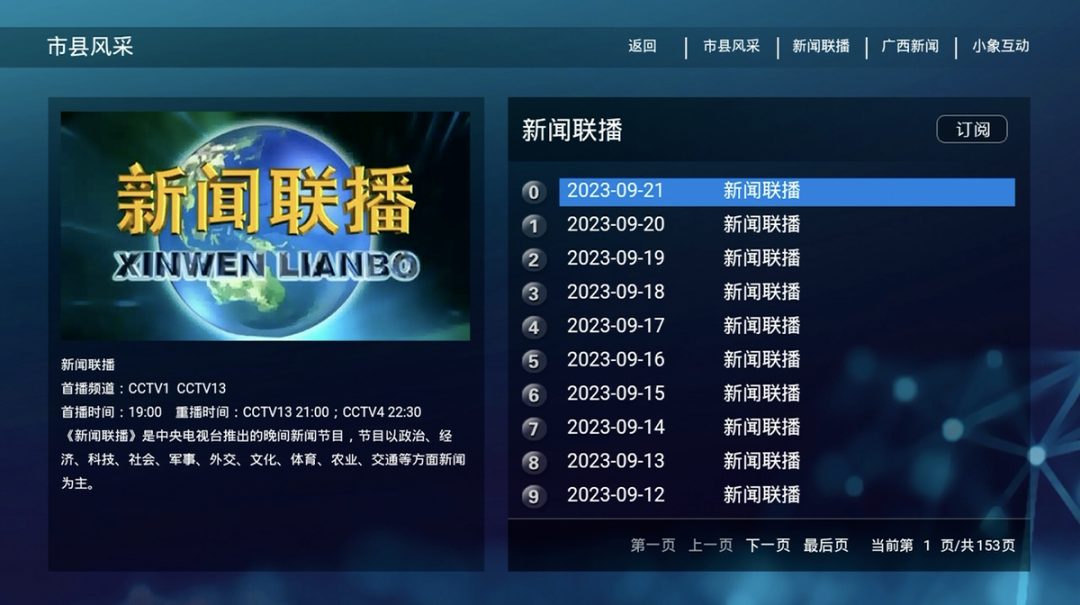Play the 2023-09-21 新闻联播 episode
Image resolution: width=1080 pixels, height=605 pixels.
click(786, 191)
